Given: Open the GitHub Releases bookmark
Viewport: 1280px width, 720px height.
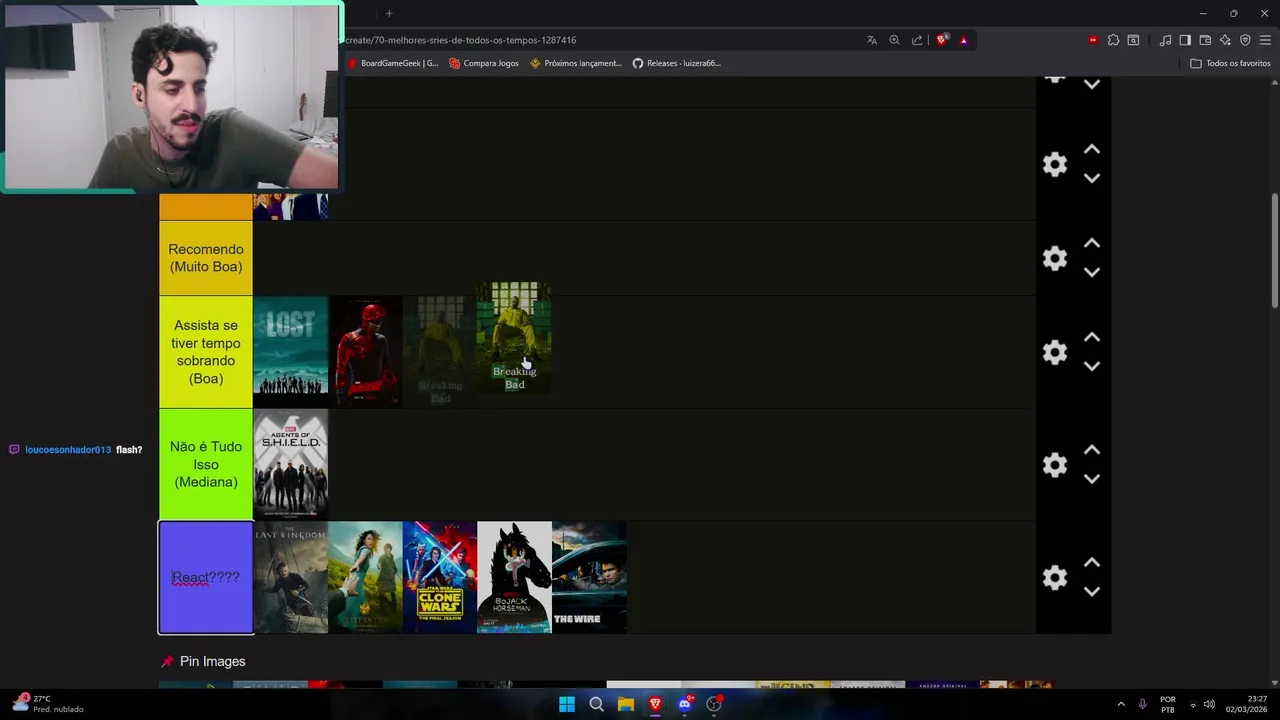Looking at the screenshot, I should (677, 63).
